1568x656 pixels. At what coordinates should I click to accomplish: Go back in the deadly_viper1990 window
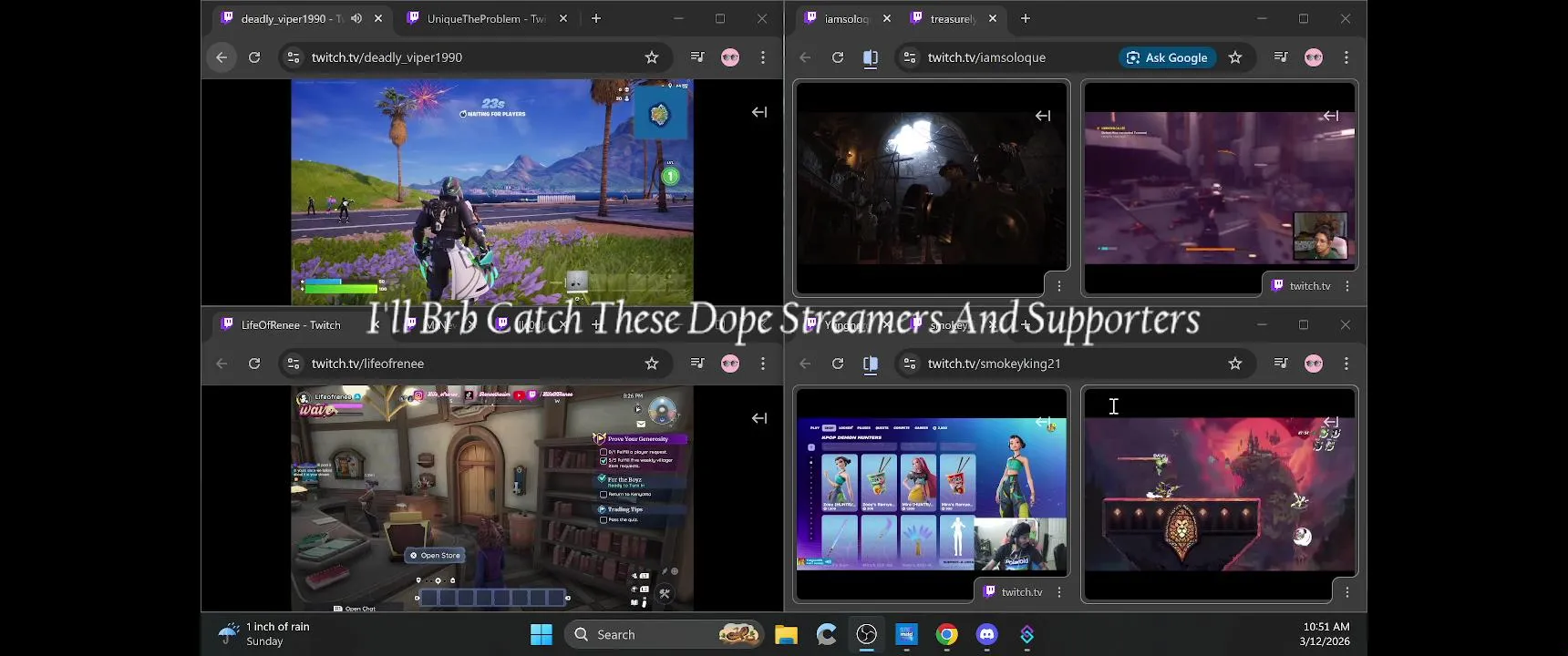222,57
